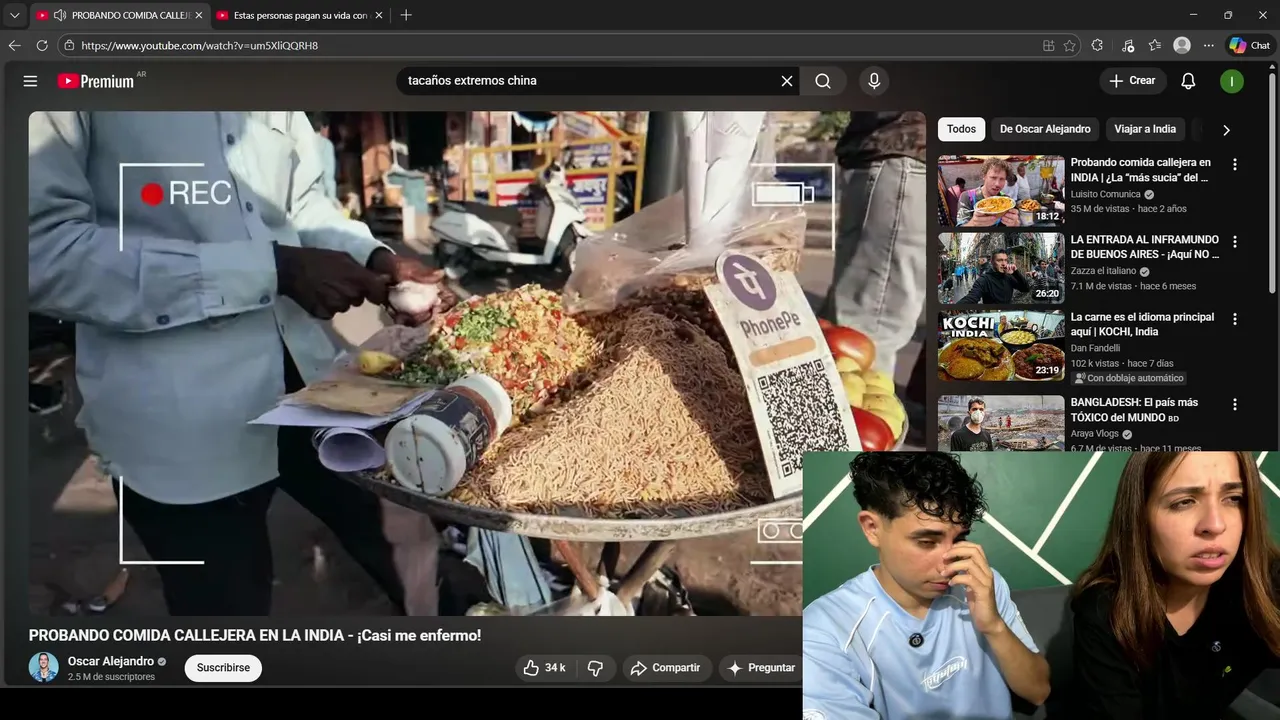Open title LA ENTRADA AL INFRAMUNDO DE BUENOS AIRES

[1145, 247]
